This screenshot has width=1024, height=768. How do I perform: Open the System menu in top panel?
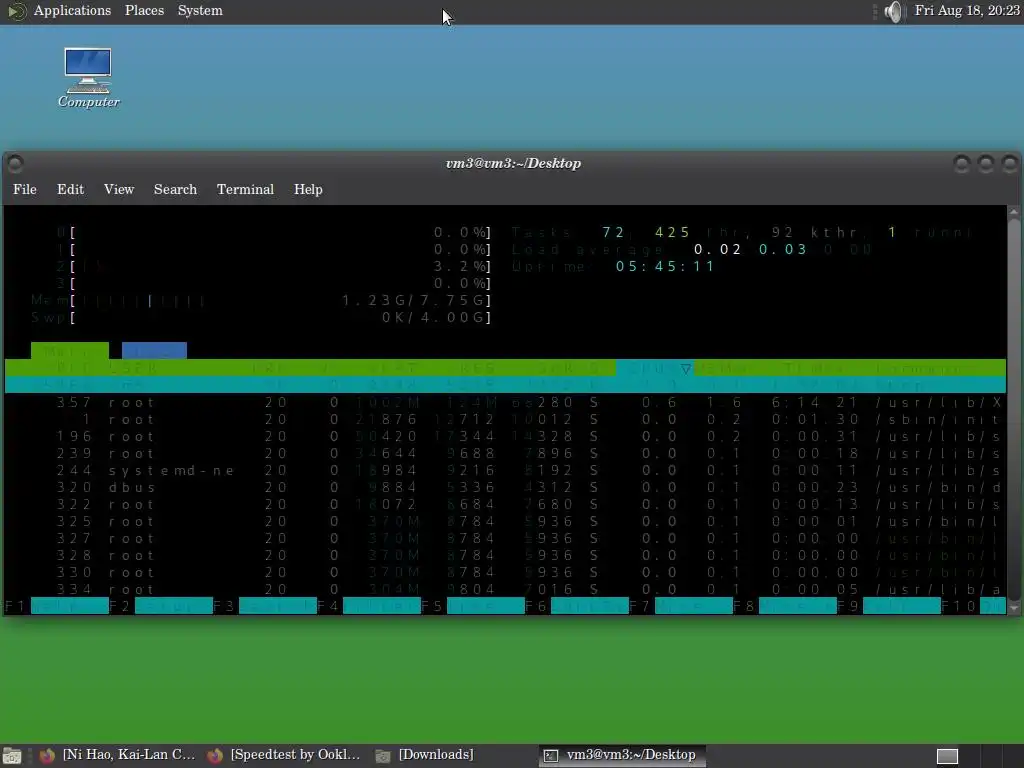(x=200, y=11)
